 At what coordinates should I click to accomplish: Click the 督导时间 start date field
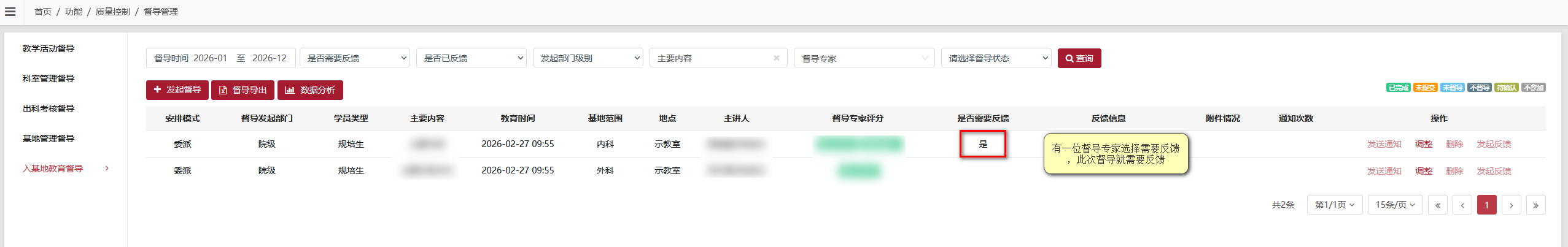pyautogui.click(x=210, y=58)
